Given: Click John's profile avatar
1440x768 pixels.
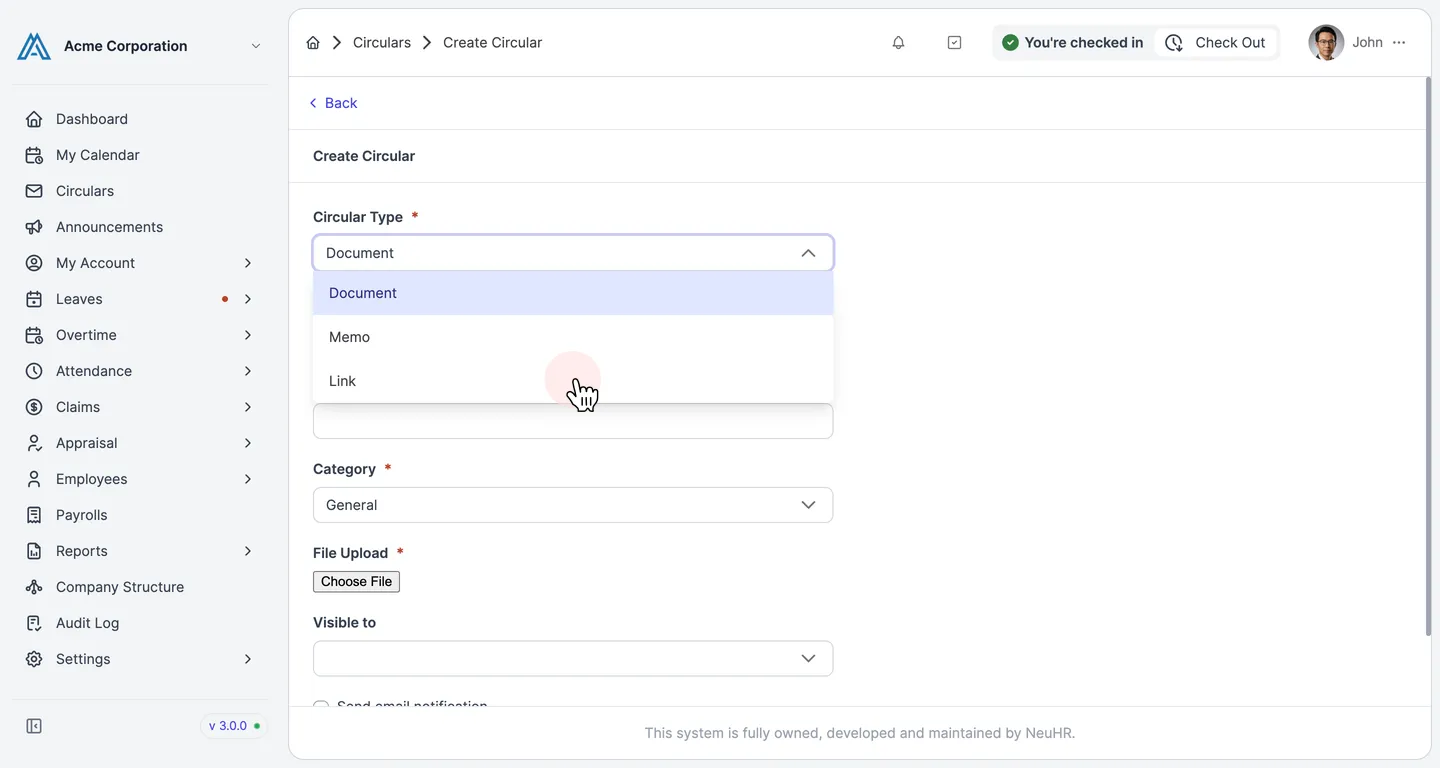Looking at the screenshot, I should pyautogui.click(x=1326, y=43).
